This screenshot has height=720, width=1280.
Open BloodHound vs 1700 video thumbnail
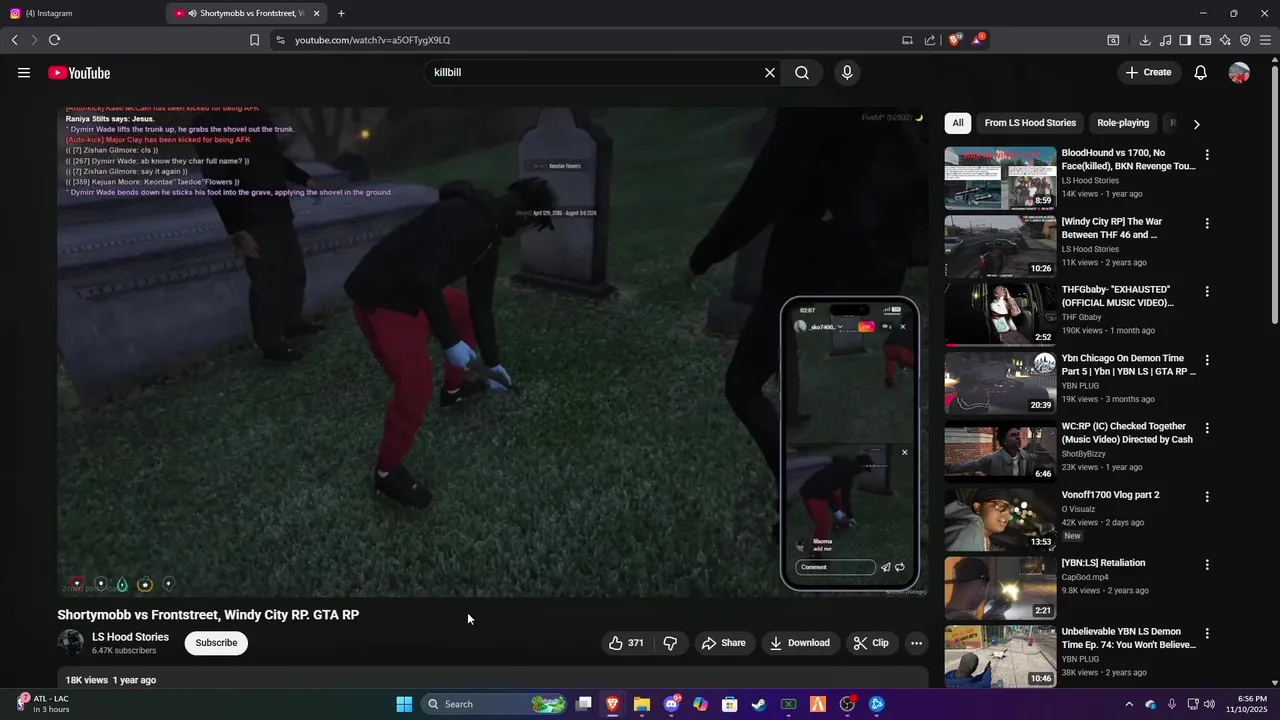click(1000, 178)
